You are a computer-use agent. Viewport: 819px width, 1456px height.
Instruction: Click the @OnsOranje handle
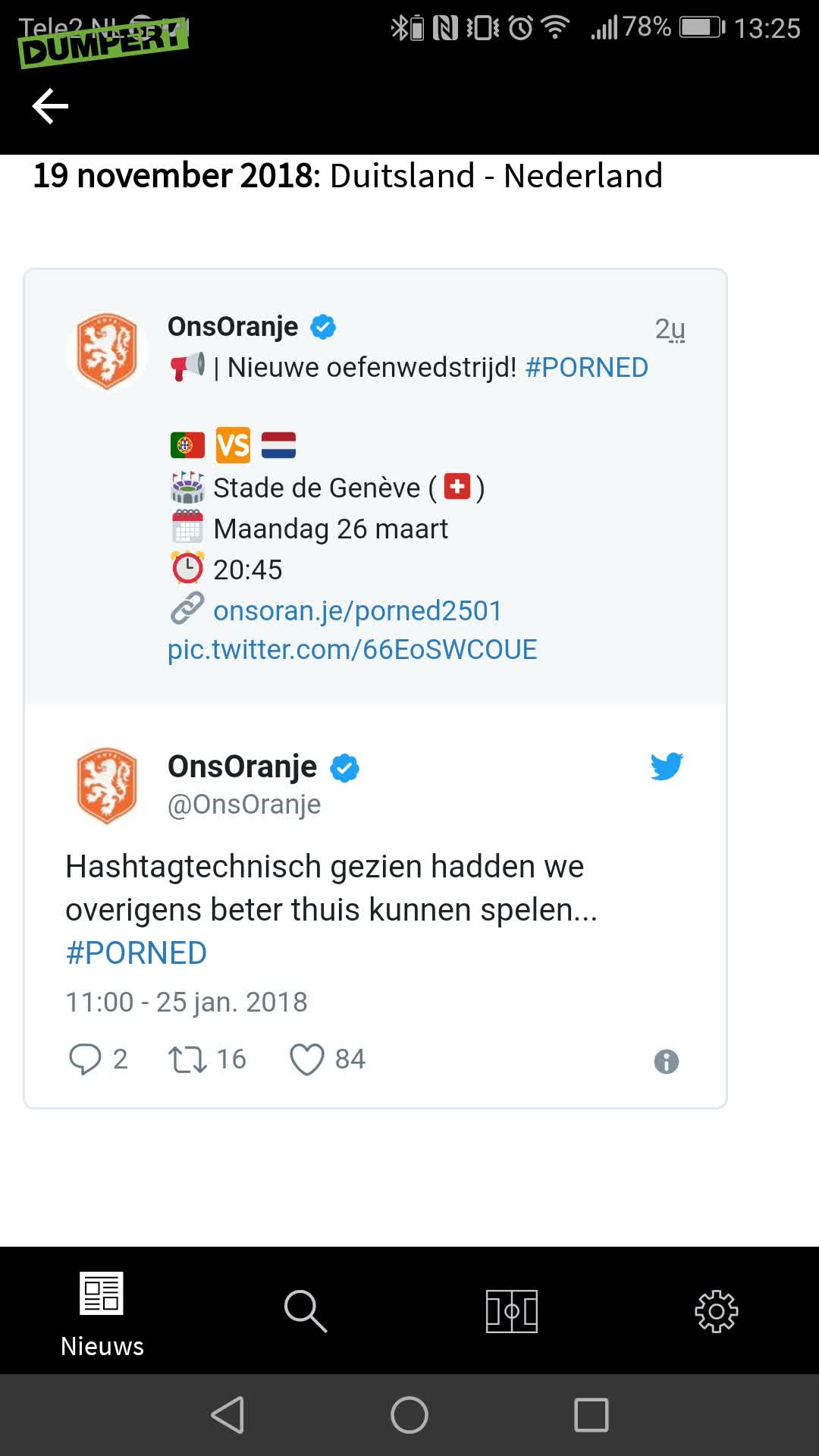(243, 804)
